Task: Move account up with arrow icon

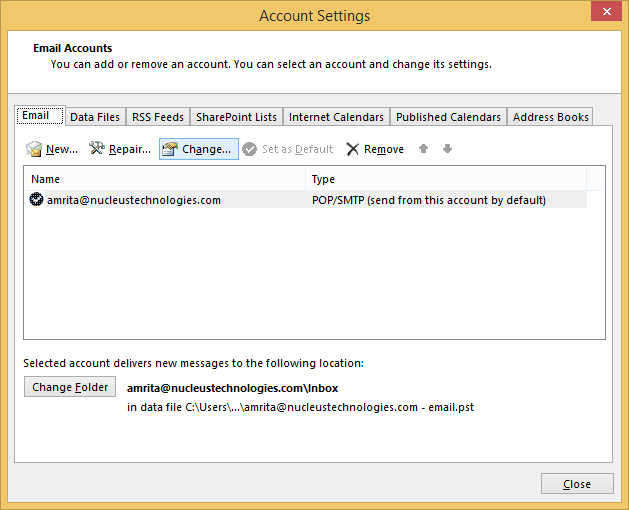Action: tap(423, 149)
